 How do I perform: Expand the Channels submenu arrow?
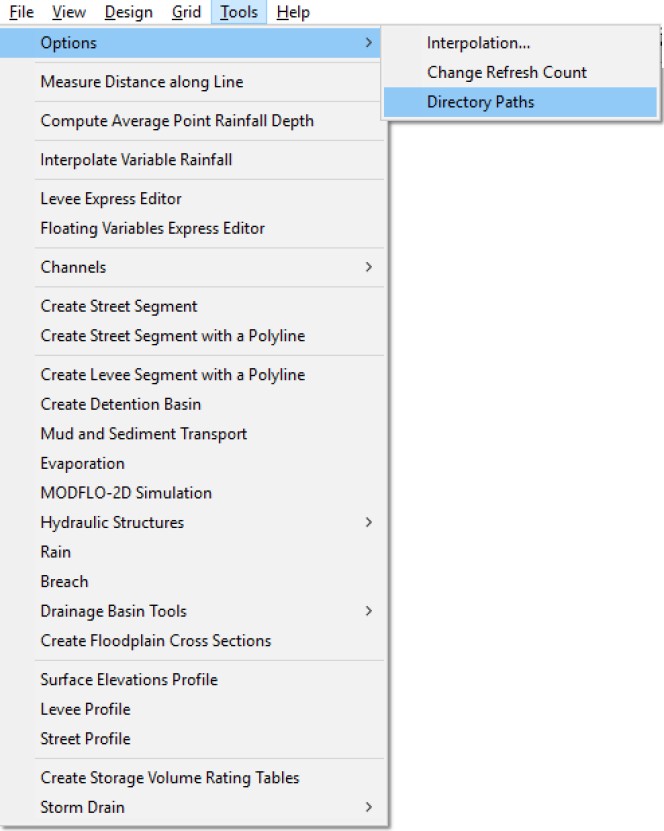pos(369,267)
